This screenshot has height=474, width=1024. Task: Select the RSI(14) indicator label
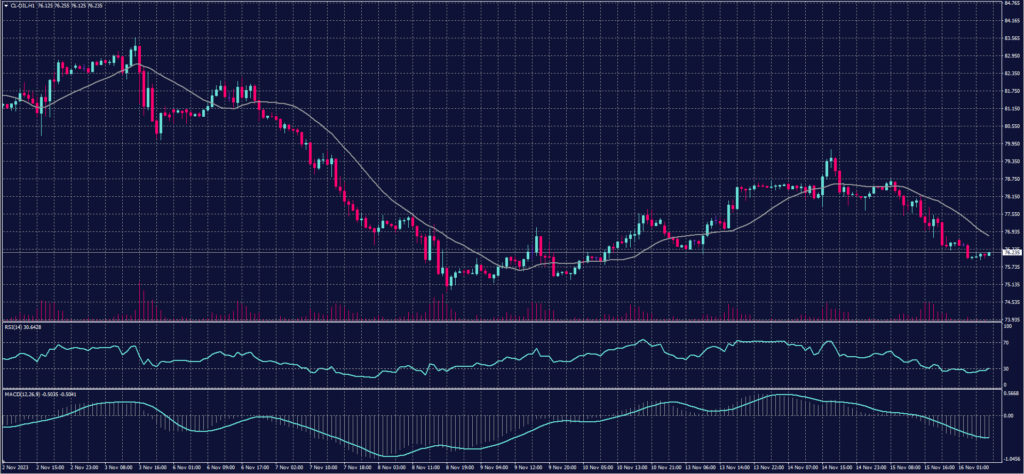12,325
